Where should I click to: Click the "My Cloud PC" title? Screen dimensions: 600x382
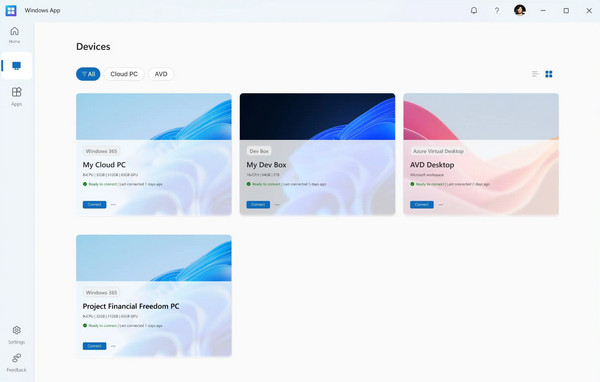click(x=104, y=165)
